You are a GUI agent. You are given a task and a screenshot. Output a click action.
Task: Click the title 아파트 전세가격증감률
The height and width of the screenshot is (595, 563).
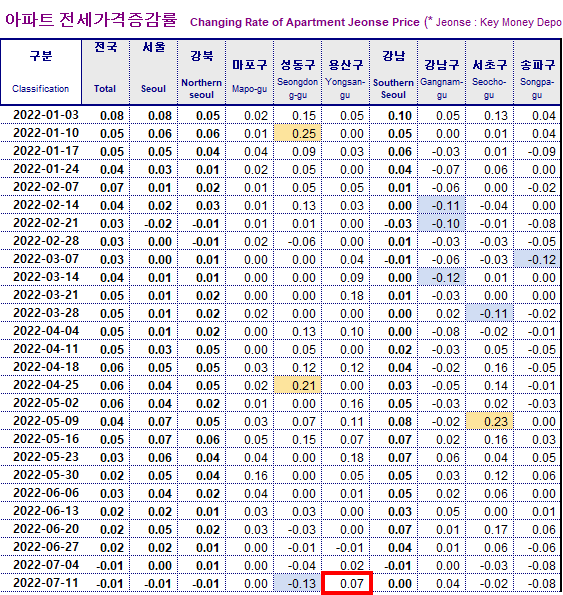click(91, 20)
